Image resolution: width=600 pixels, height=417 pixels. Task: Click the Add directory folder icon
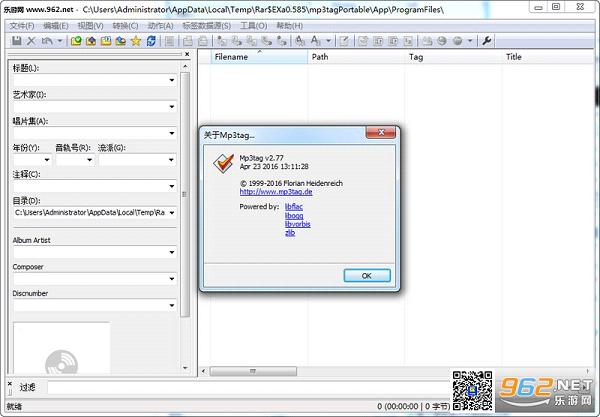point(91,41)
